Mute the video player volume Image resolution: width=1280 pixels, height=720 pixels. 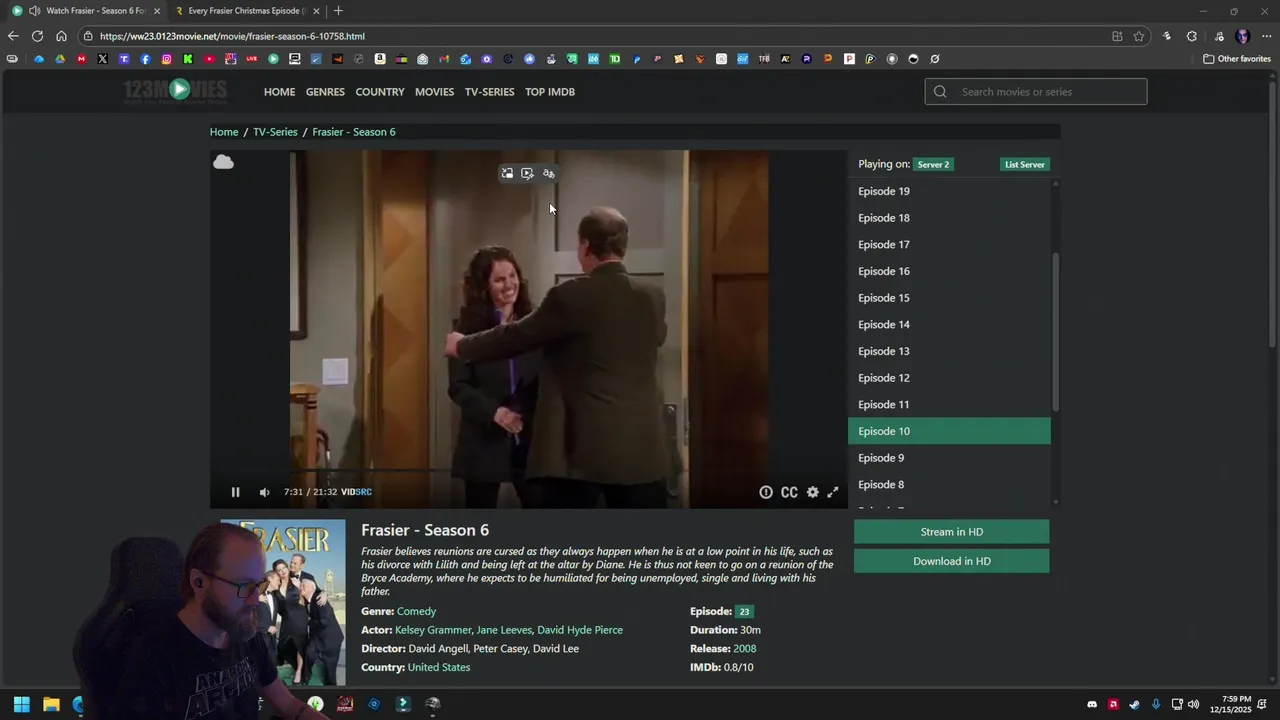click(x=264, y=492)
